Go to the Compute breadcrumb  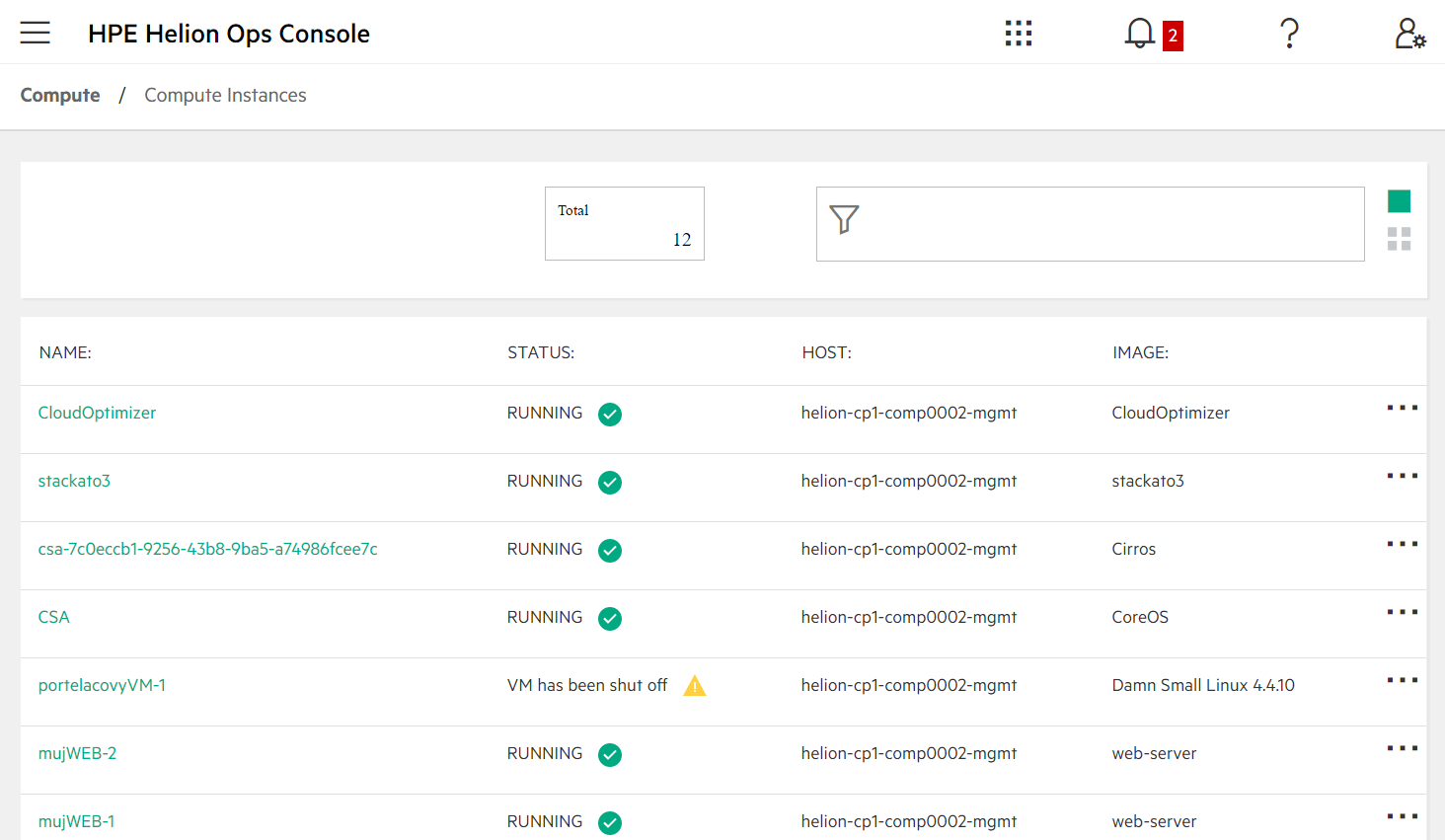60,95
